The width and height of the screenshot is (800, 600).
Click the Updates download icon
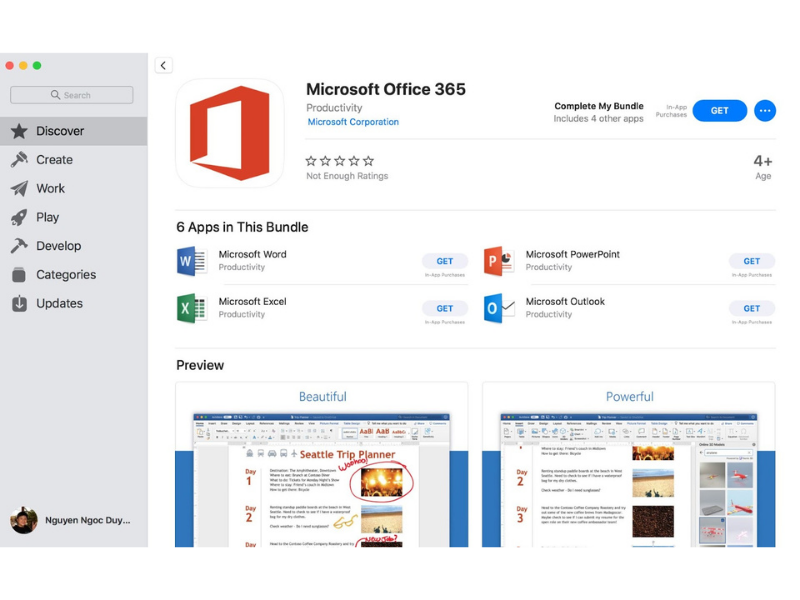(x=19, y=303)
